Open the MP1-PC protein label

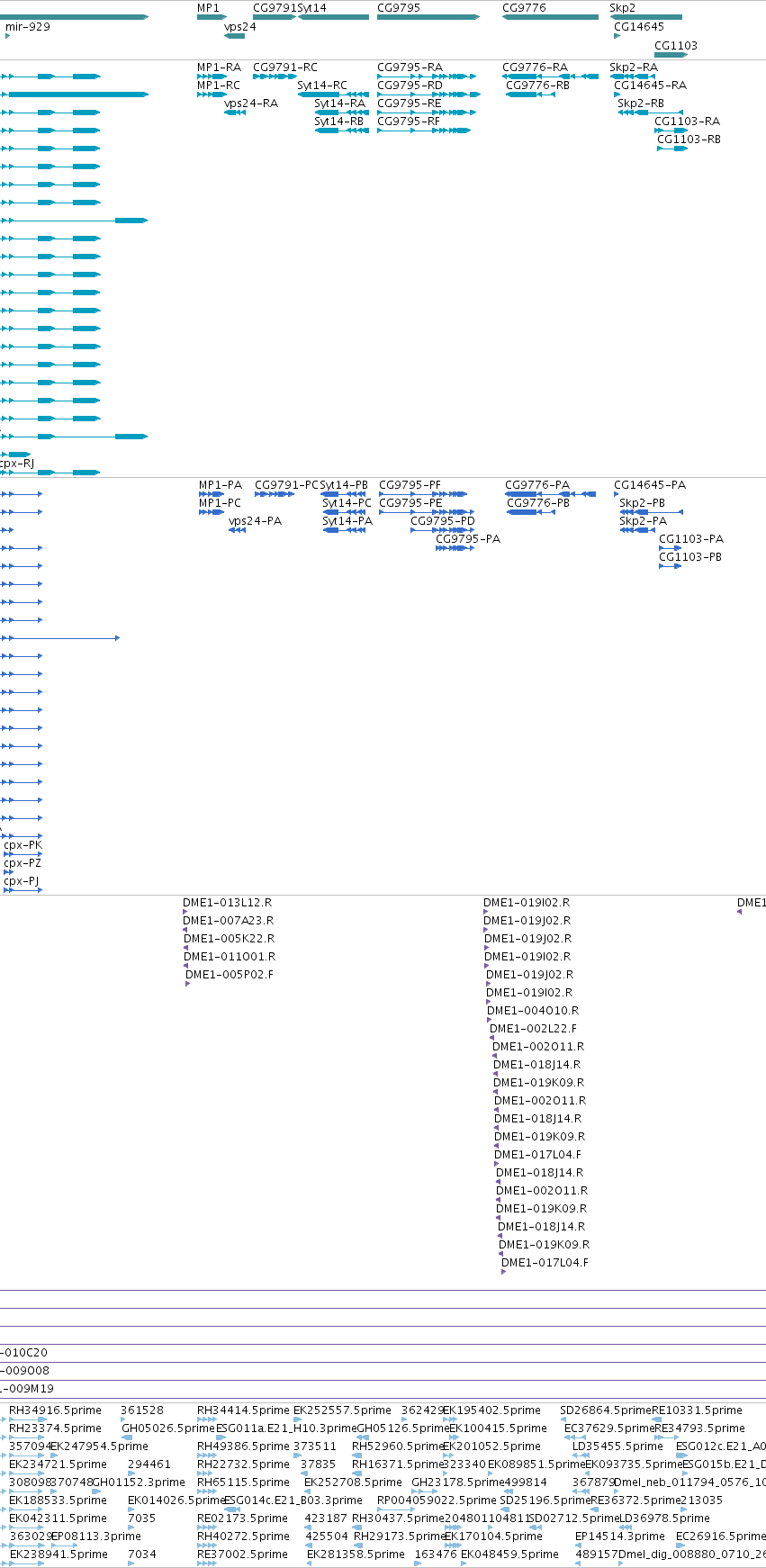[221, 503]
